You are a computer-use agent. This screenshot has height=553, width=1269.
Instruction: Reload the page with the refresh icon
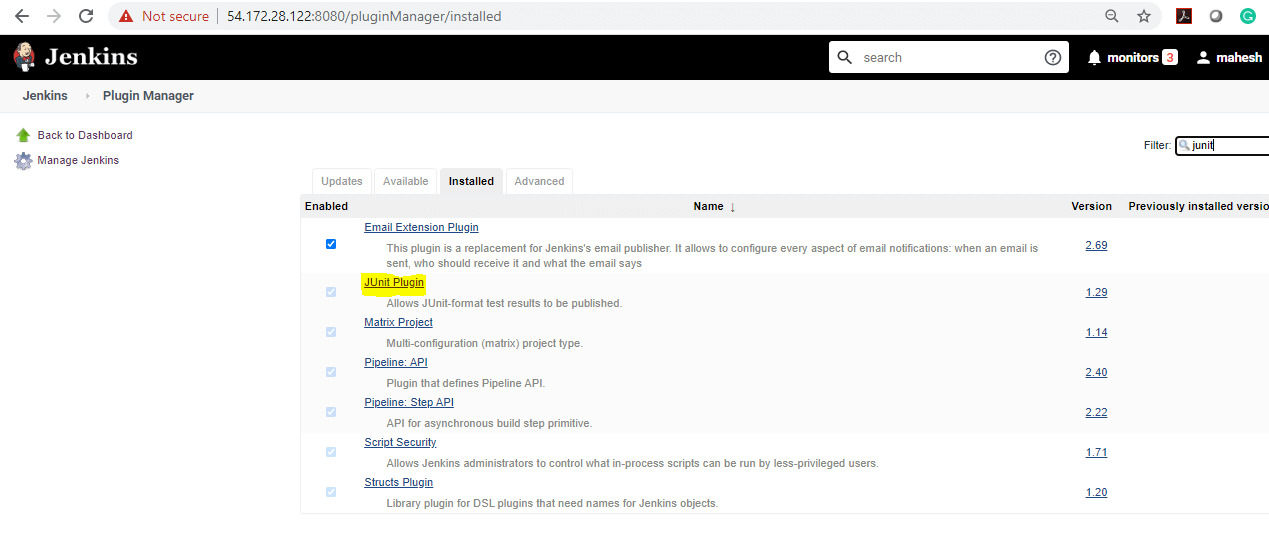pyautogui.click(x=86, y=16)
